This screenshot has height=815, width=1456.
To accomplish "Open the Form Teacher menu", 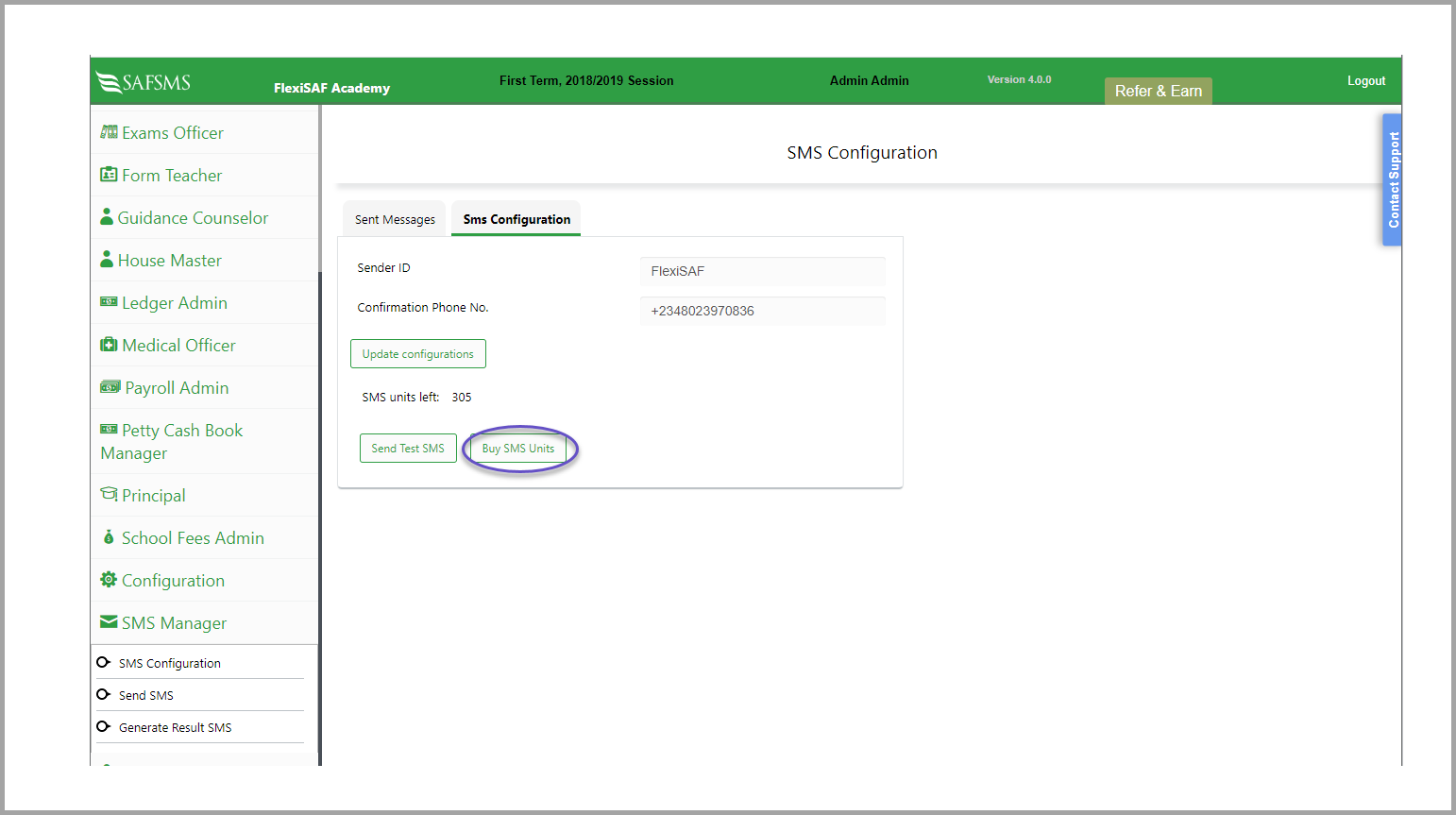I will pyautogui.click(x=205, y=176).
